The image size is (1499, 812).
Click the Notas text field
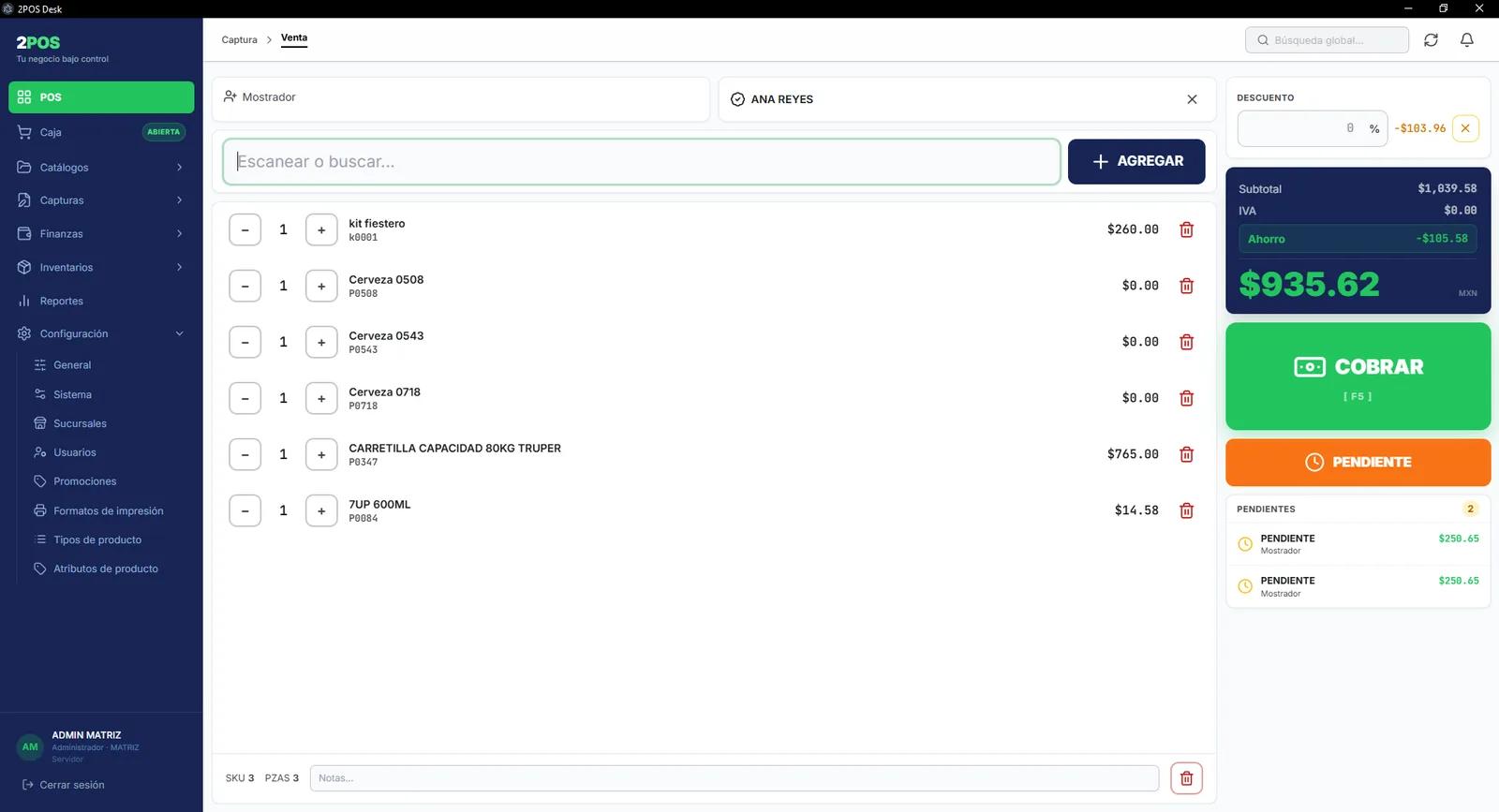(x=735, y=778)
